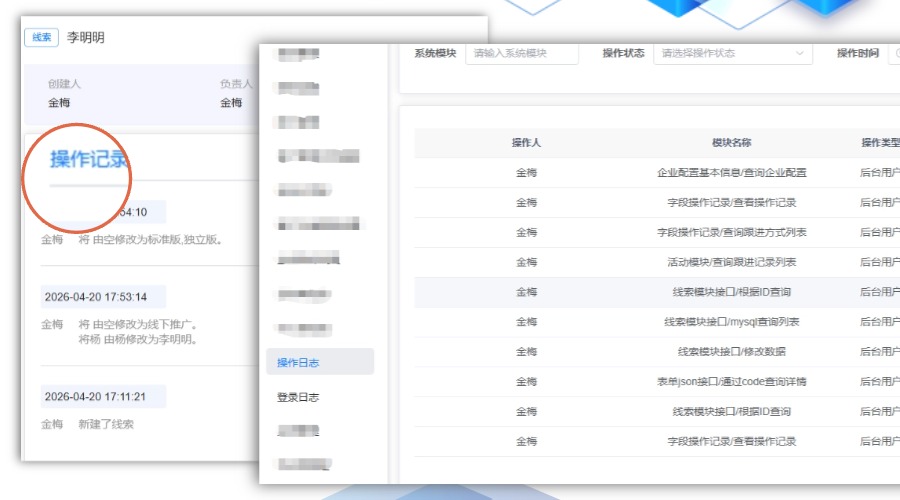900x500 pixels.
Task: Select the 活动模块/查询跟进记录列表 row
Action: [x=731, y=262]
